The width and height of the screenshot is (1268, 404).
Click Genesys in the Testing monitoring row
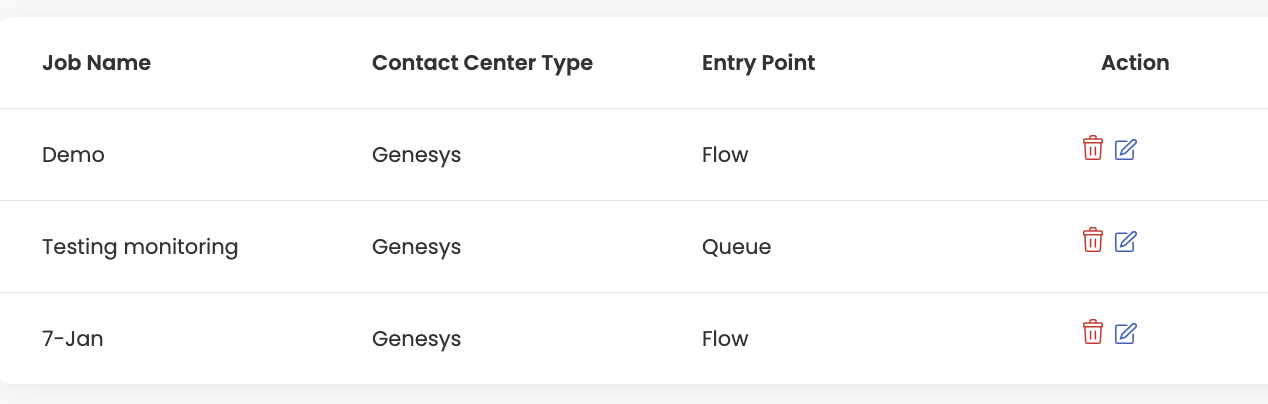[416, 247]
